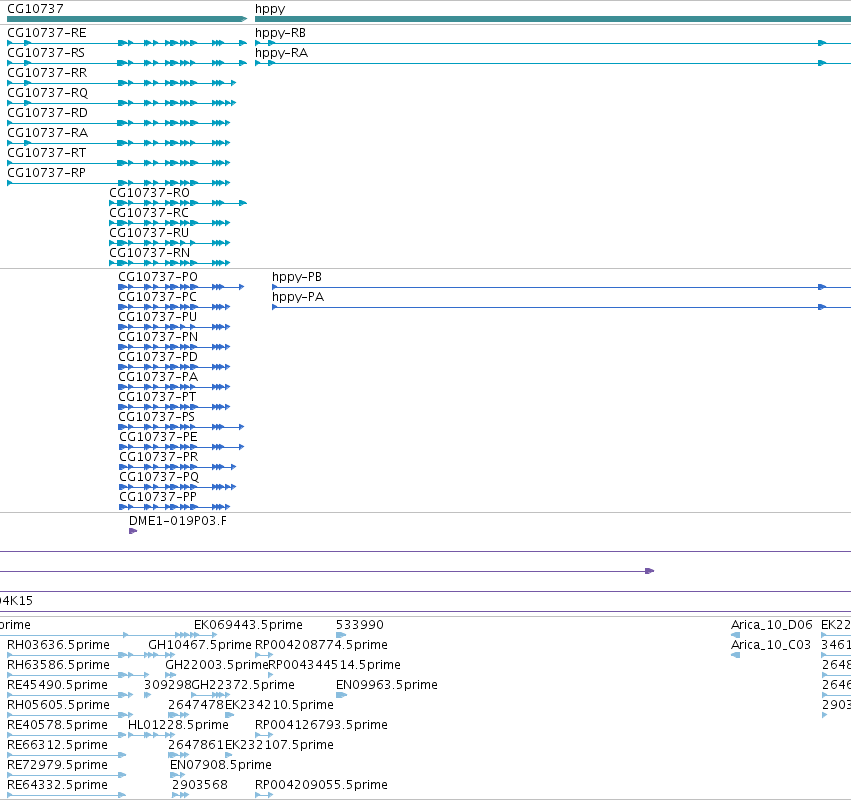The height and width of the screenshot is (800, 851).
Task: Select EST RH03636.5prime
Action: [58, 645]
